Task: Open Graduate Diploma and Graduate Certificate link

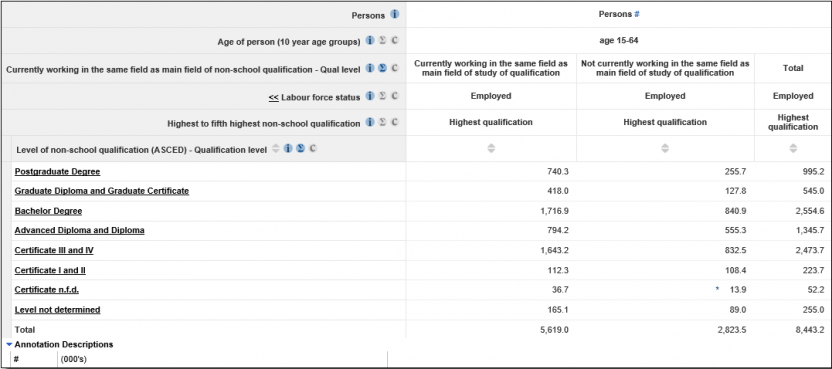Action: point(102,191)
